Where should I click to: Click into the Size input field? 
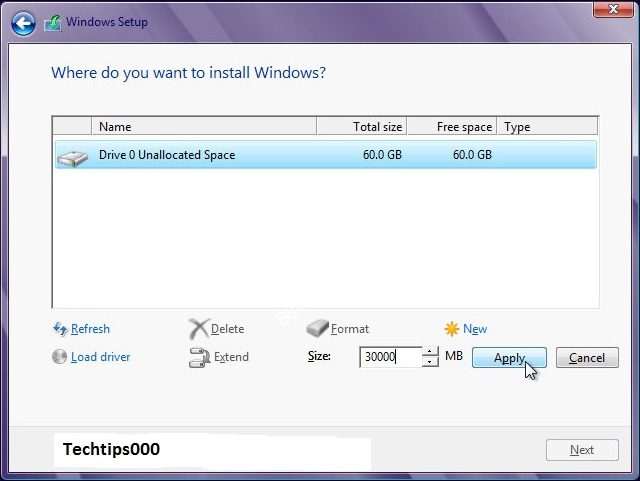tap(390, 357)
